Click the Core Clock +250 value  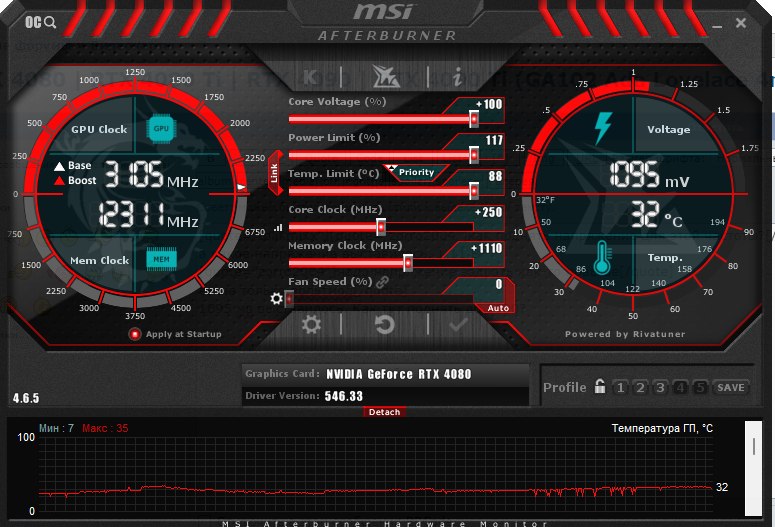pyautogui.click(x=489, y=213)
